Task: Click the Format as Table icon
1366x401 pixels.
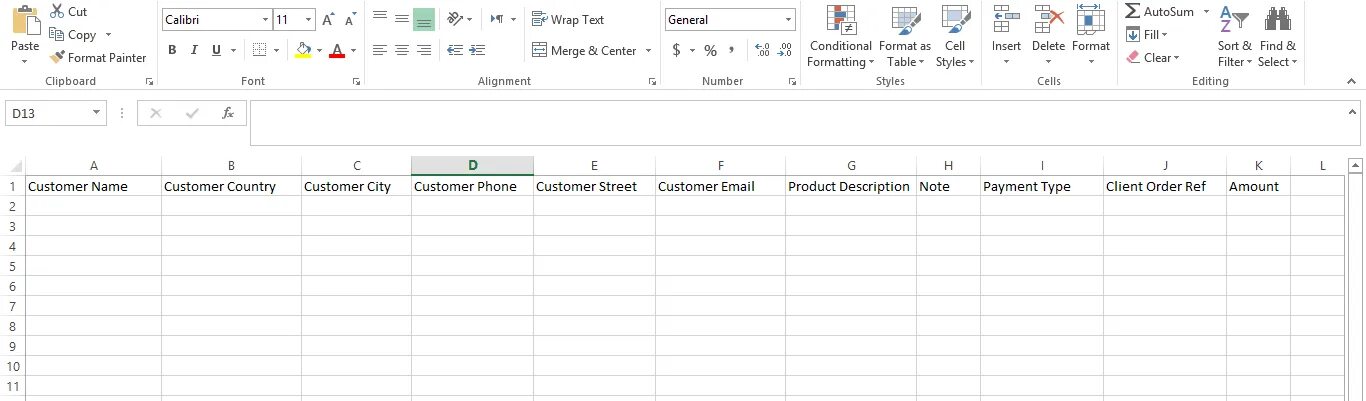Action: pos(905,22)
